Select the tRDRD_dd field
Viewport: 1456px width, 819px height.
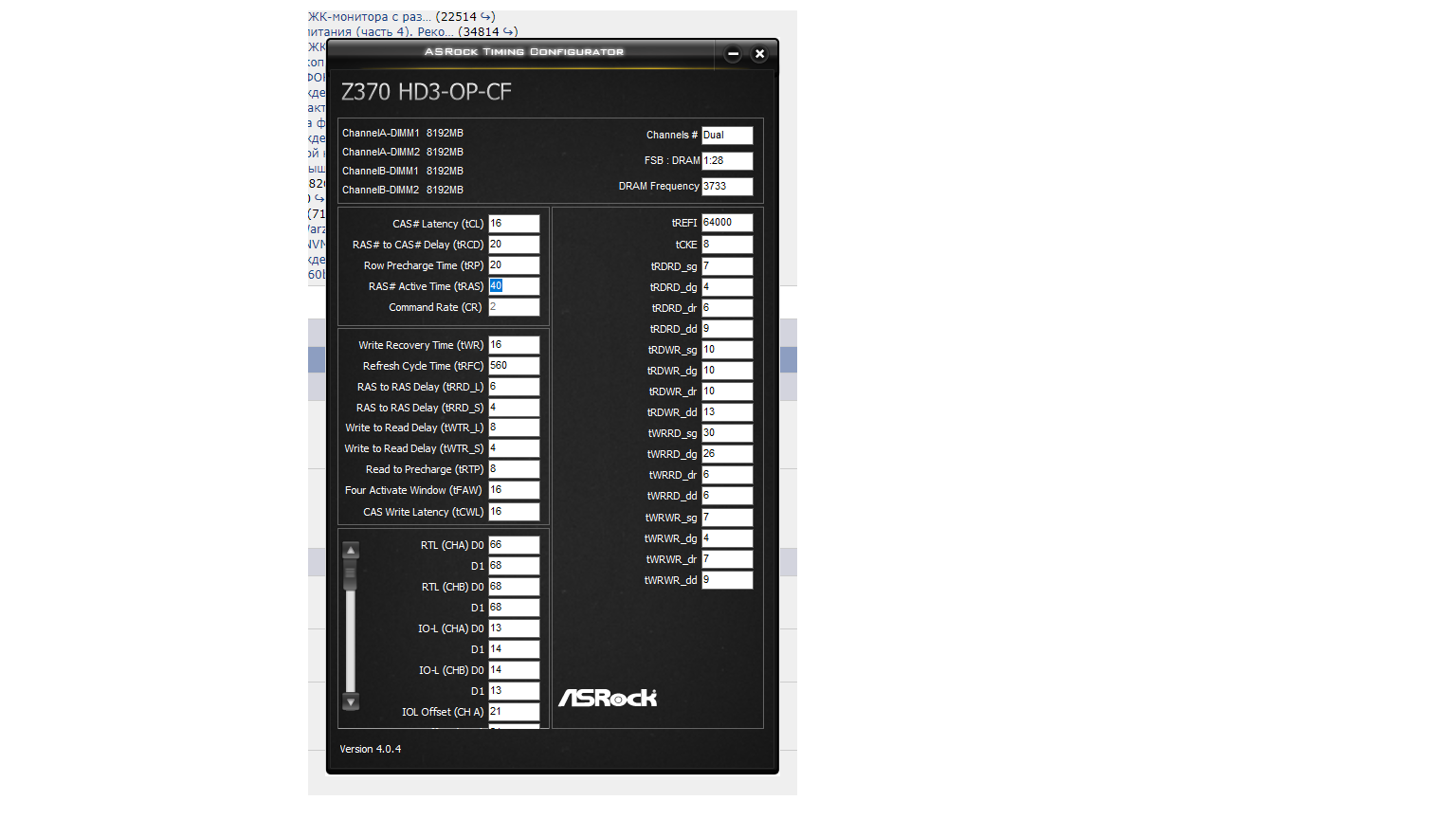[727, 329]
